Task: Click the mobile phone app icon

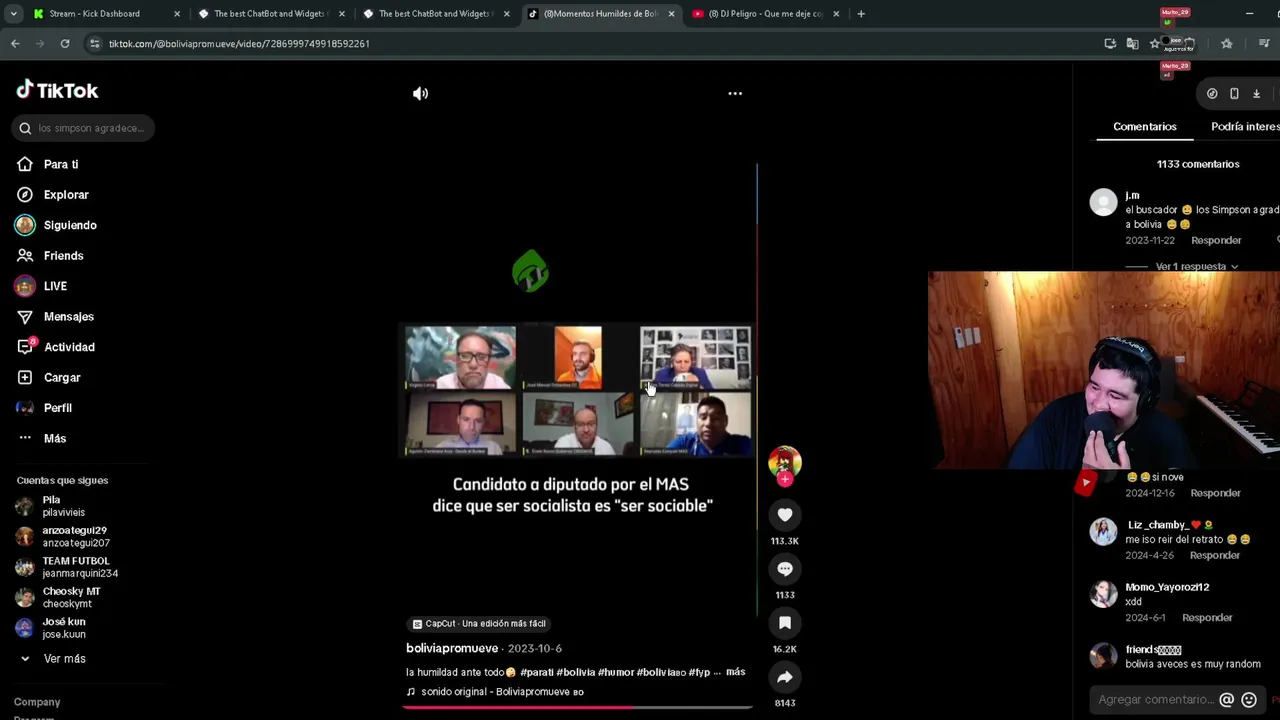Action: 1234,94
